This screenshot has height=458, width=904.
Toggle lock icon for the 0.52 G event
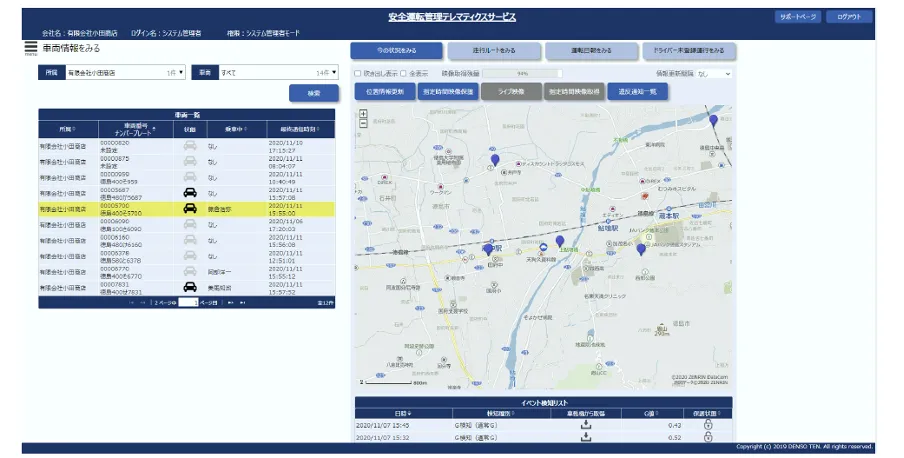coord(708,437)
